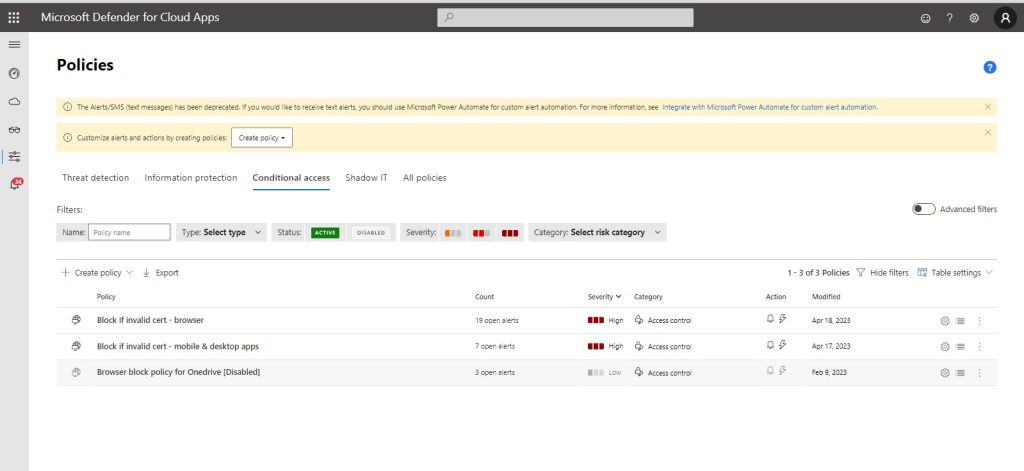The image size is (1024, 471).
Task: Click the top search box
Action: [x=565, y=18]
